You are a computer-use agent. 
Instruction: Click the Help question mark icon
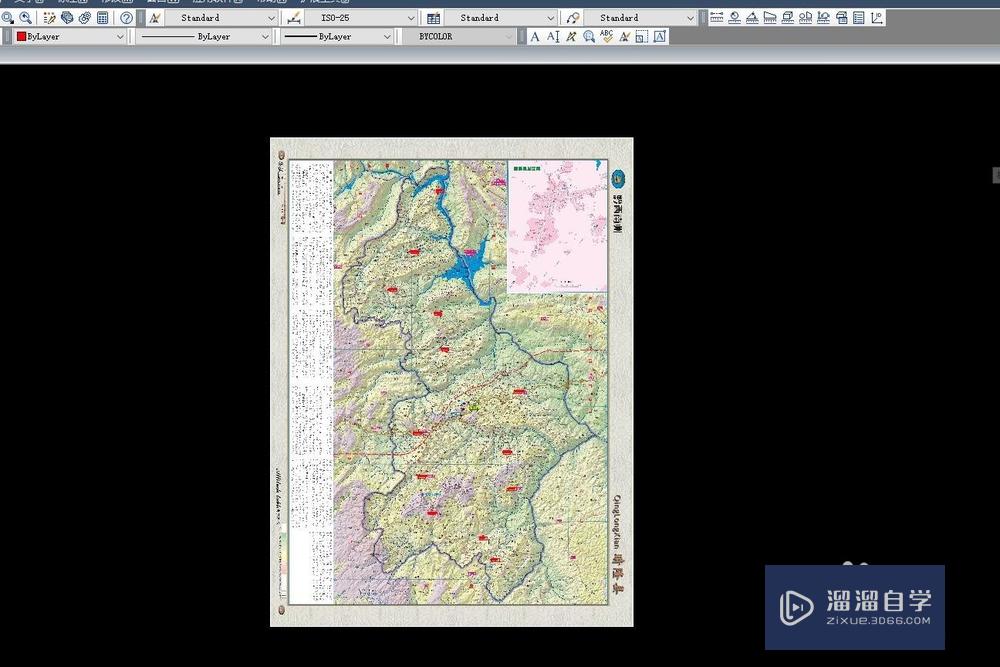tap(126, 18)
